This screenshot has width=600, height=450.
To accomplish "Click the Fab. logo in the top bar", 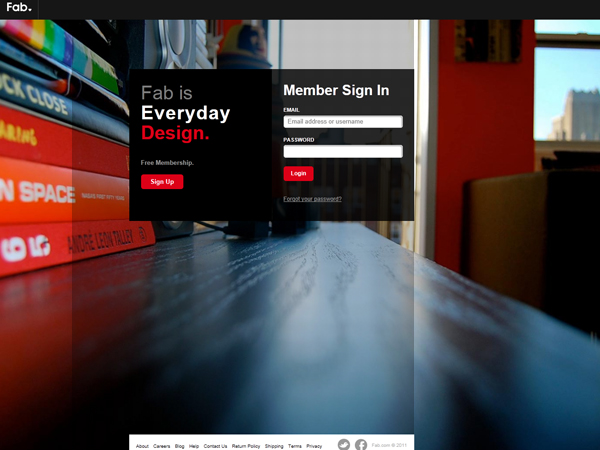I will point(19,7).
